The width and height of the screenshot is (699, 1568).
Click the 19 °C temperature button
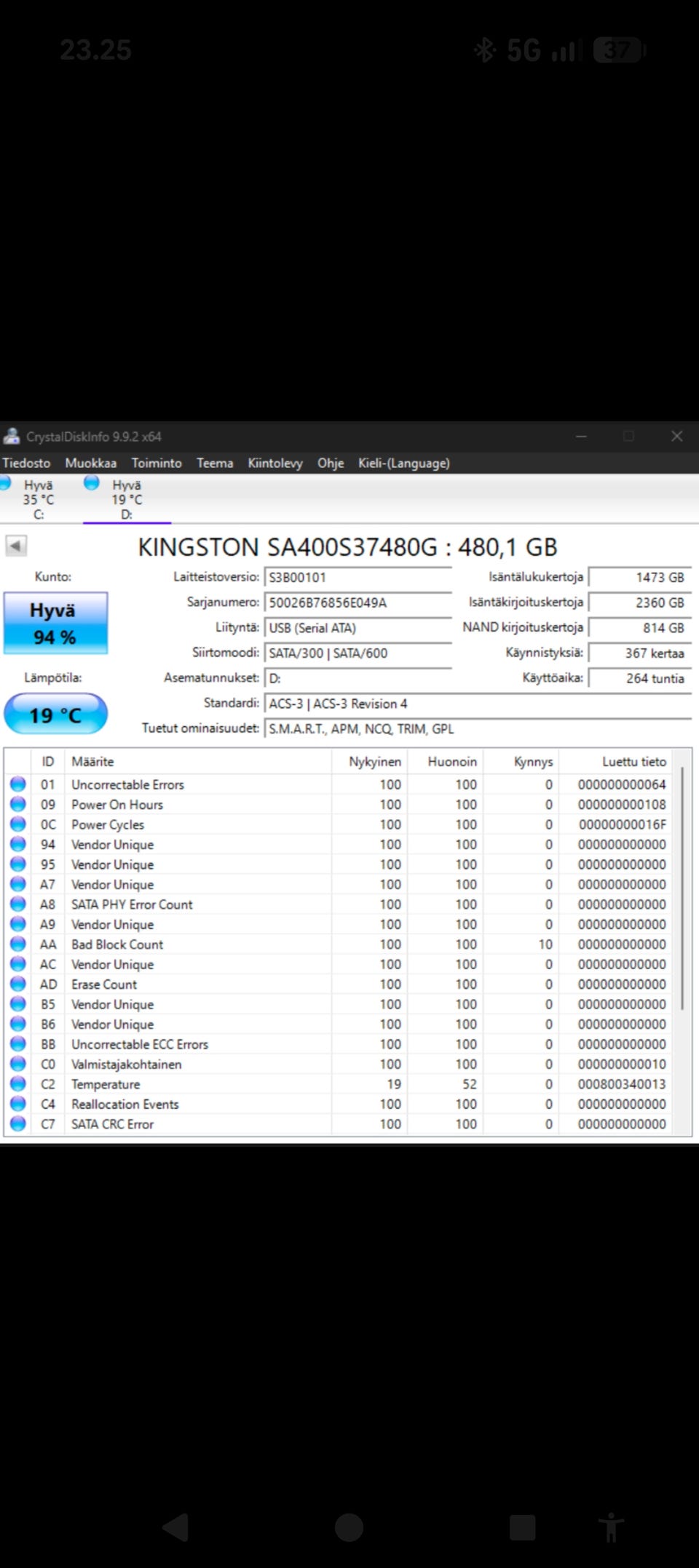click(56, 715)
